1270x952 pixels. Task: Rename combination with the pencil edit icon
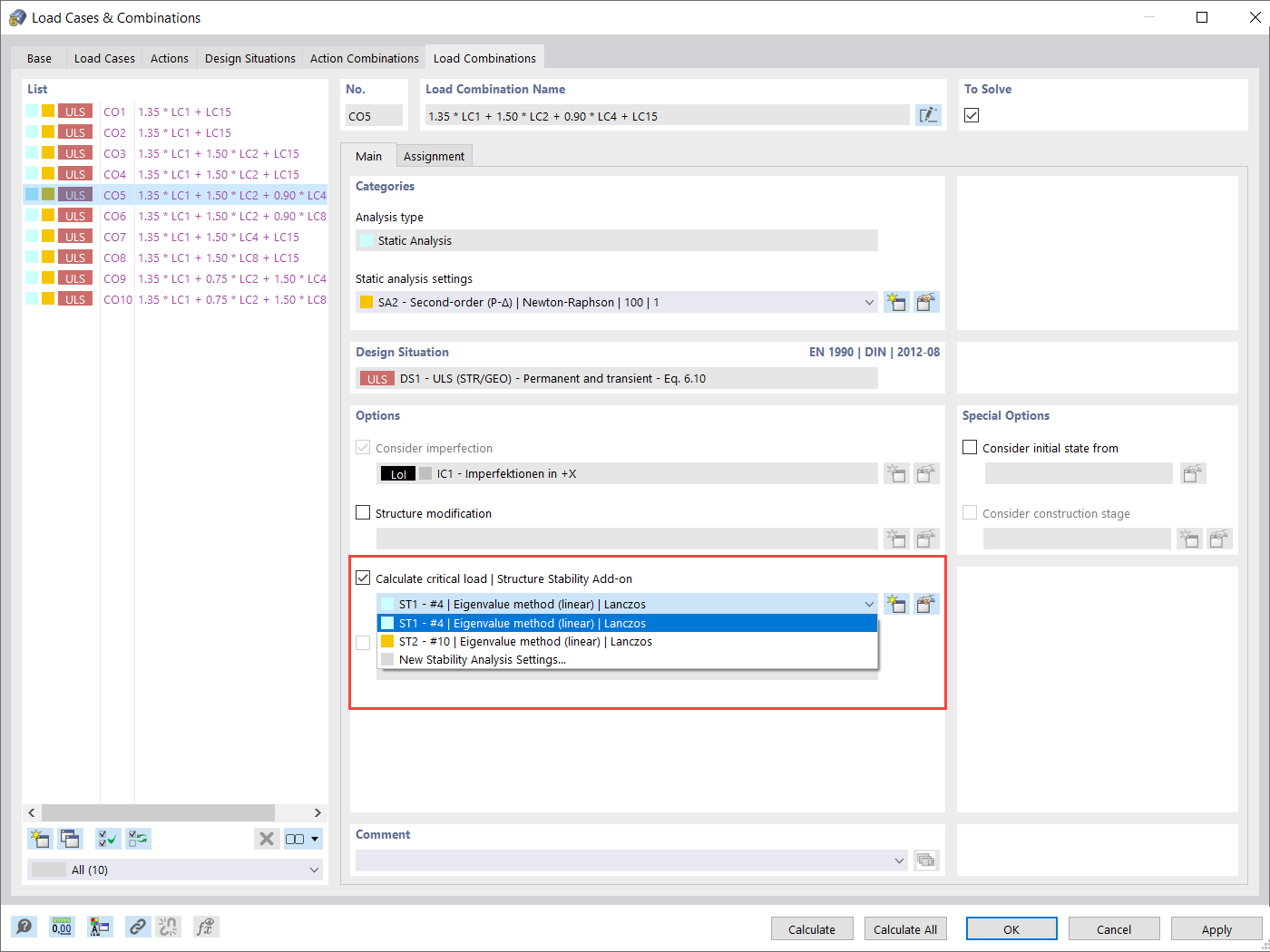click(x=928, y=114)
